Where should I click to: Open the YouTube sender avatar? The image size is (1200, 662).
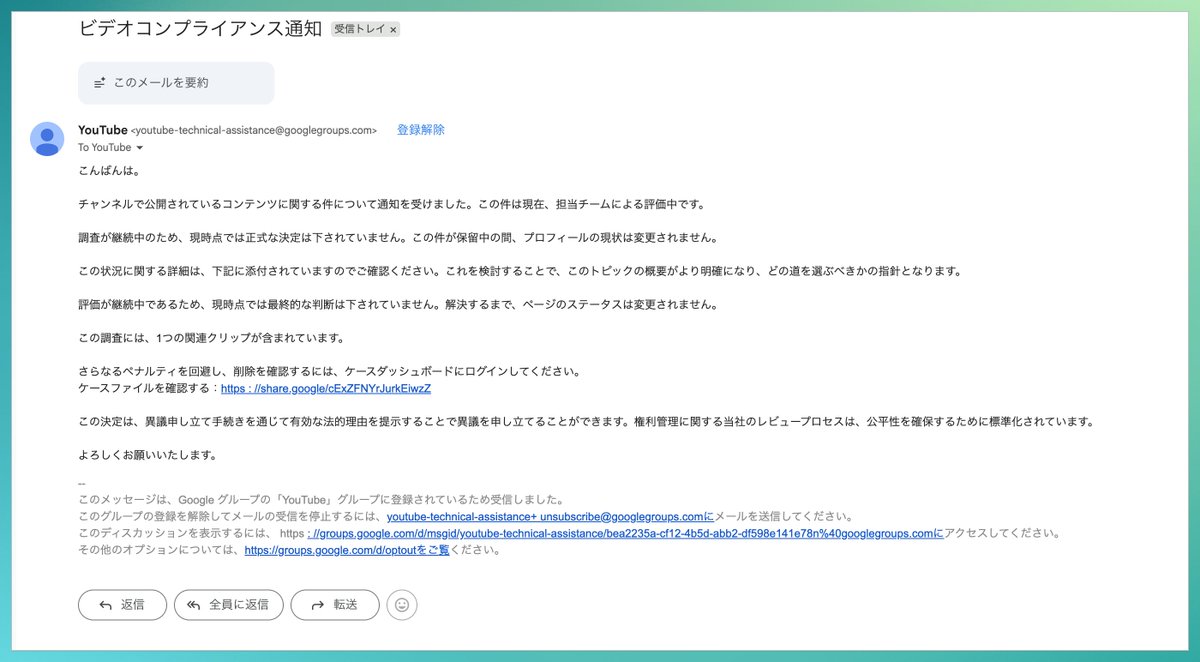47,139
